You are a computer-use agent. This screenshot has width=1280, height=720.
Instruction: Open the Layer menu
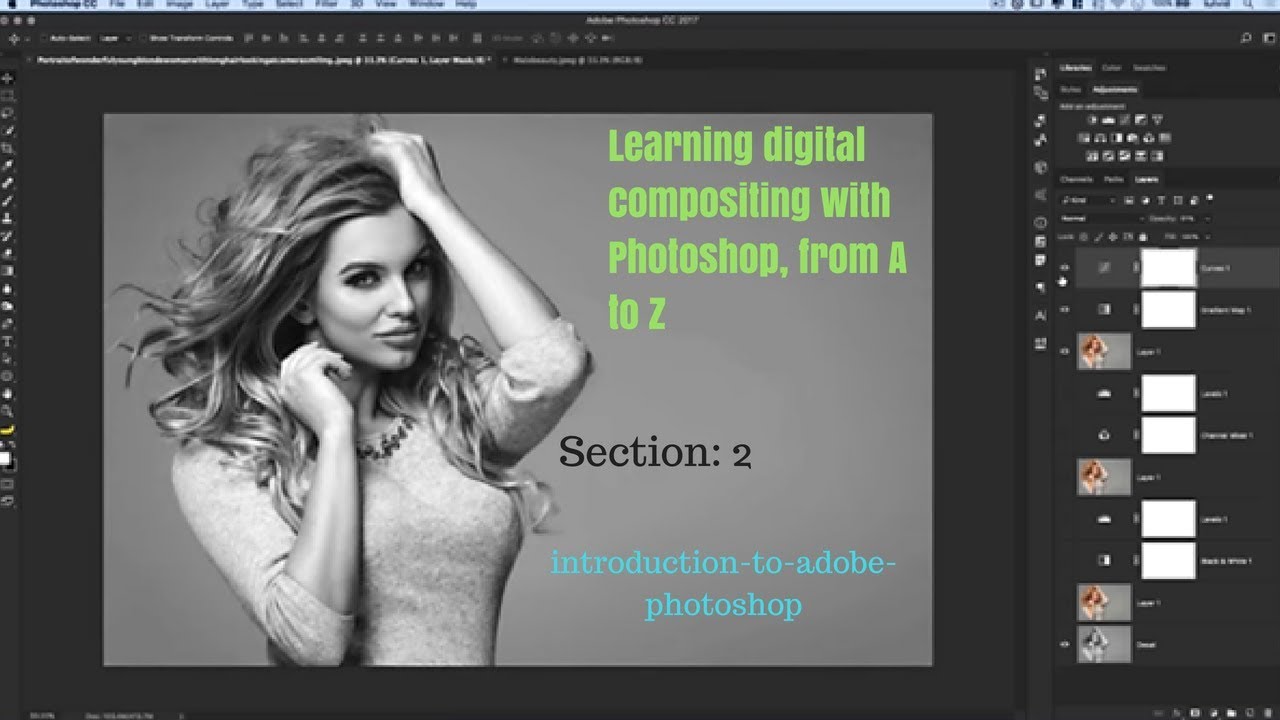point(216,5)
